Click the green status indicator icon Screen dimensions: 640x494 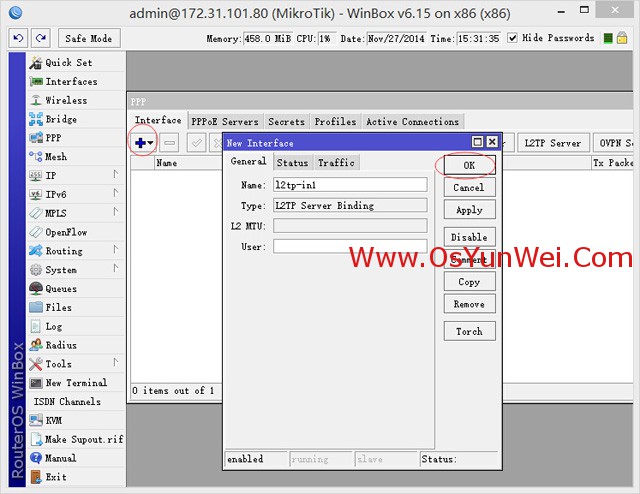tap(608, 38)
